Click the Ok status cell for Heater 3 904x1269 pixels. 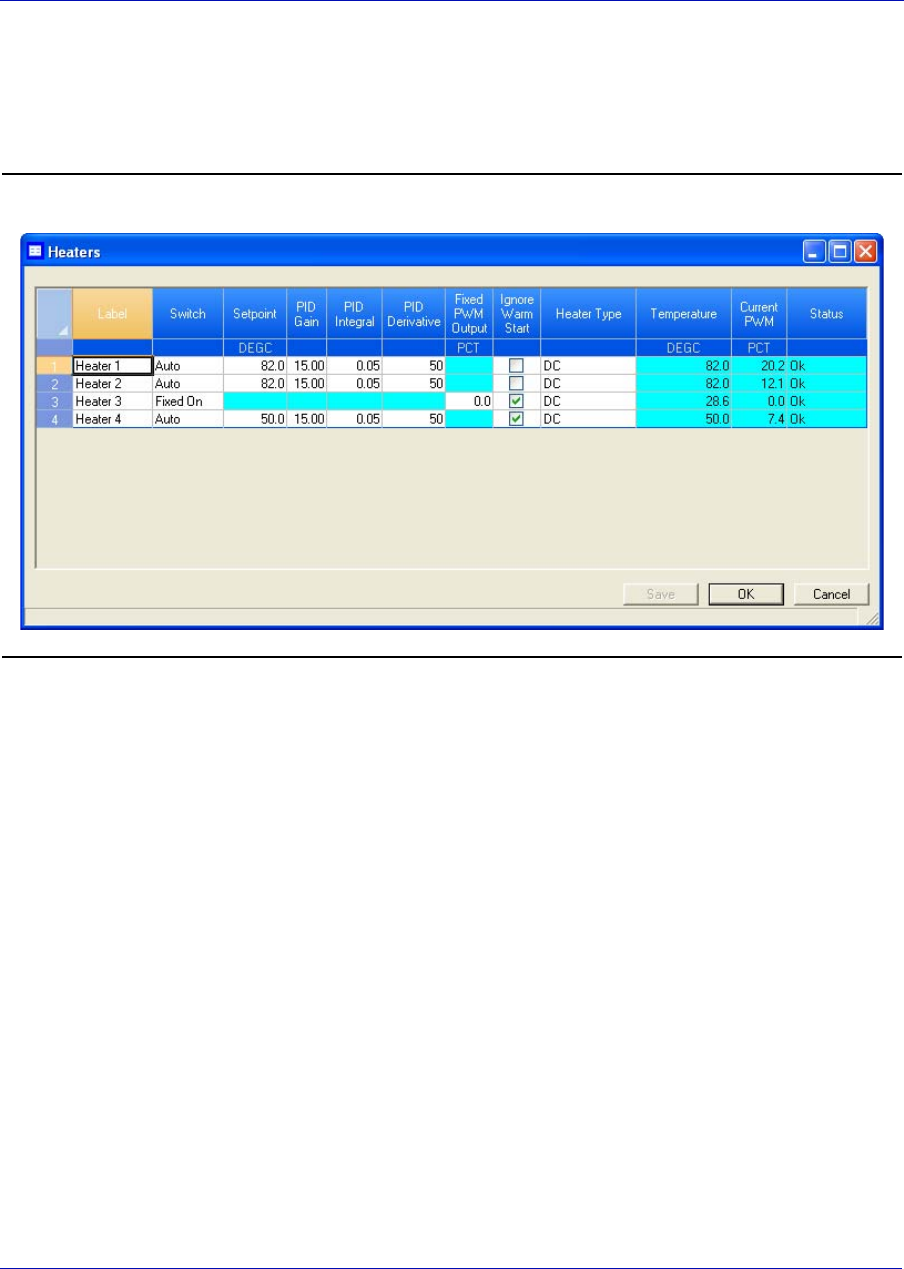coord(826,402)
